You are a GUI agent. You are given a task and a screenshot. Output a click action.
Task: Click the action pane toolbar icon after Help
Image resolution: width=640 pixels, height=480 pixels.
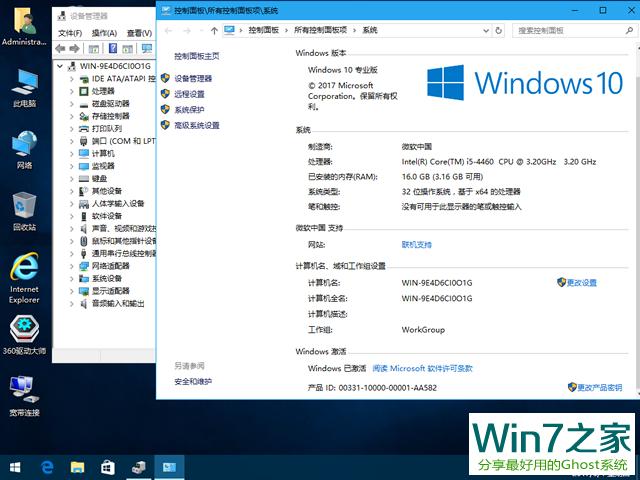click(x=128, y=49)
